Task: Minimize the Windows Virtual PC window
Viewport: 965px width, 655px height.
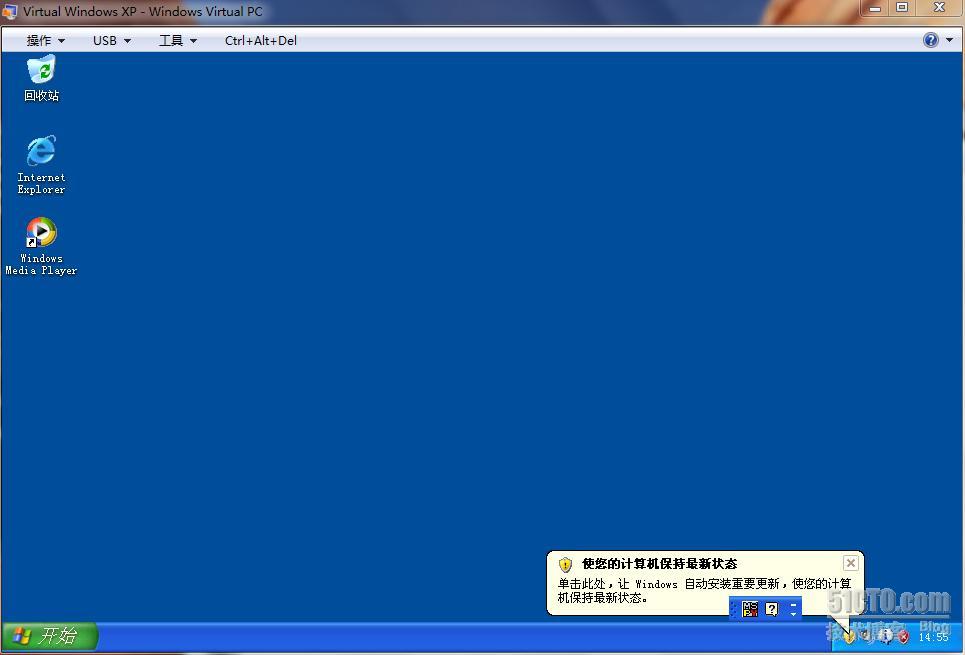Action: coord(875,8)
